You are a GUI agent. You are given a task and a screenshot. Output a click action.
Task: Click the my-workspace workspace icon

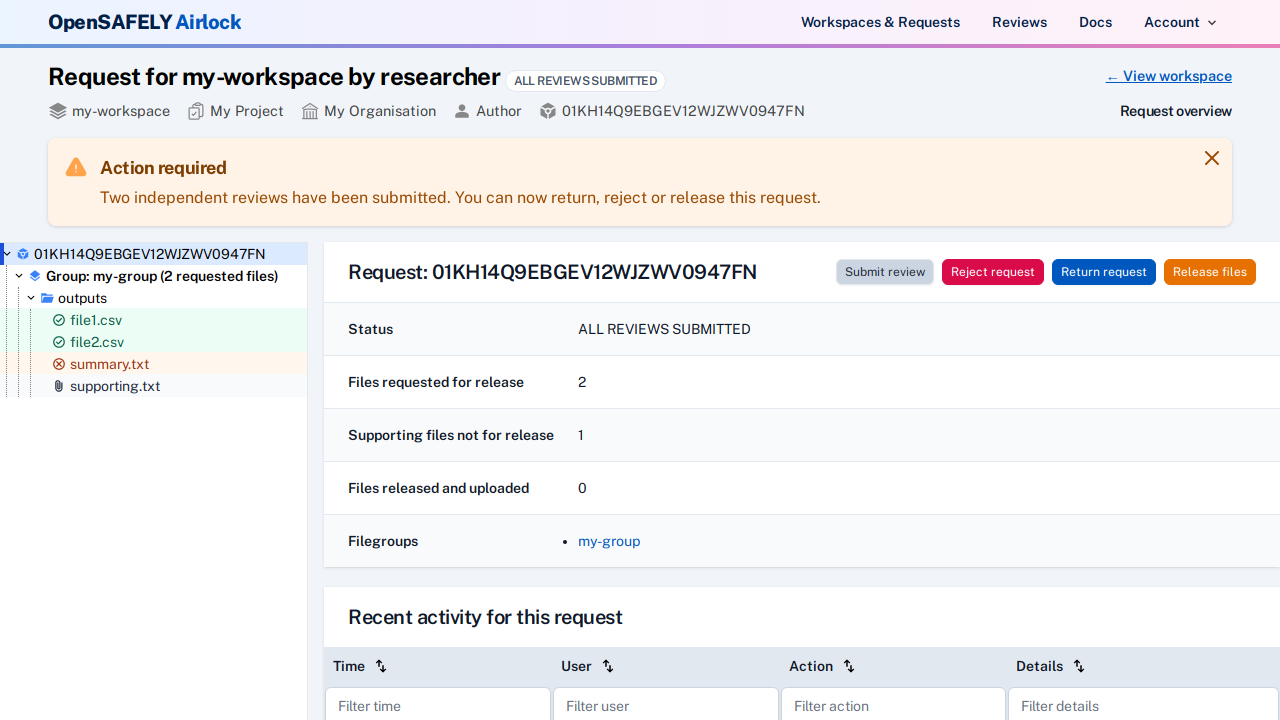57,111
